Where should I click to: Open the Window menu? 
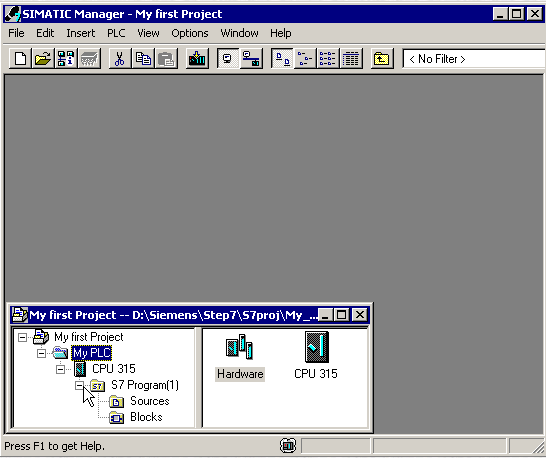(x=239, y=33)
